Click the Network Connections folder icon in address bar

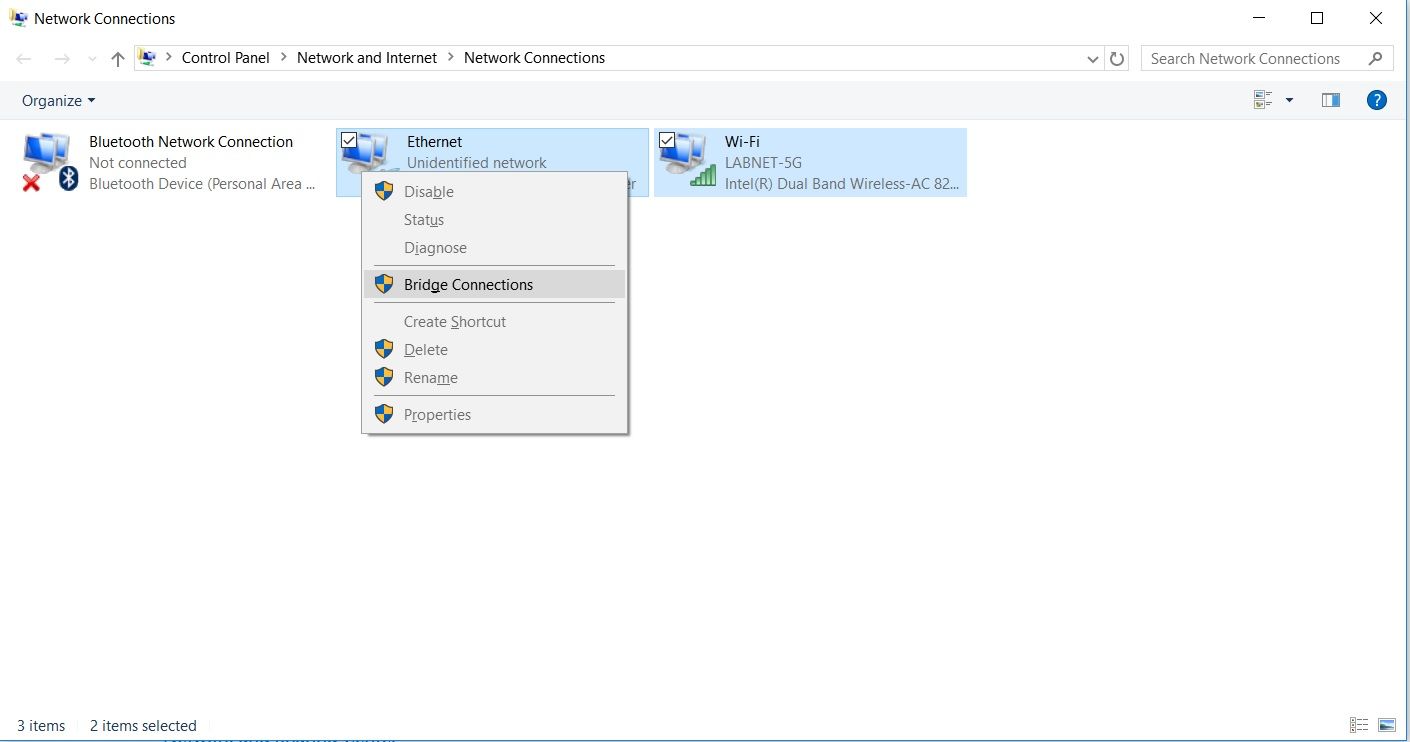point(148,57)
